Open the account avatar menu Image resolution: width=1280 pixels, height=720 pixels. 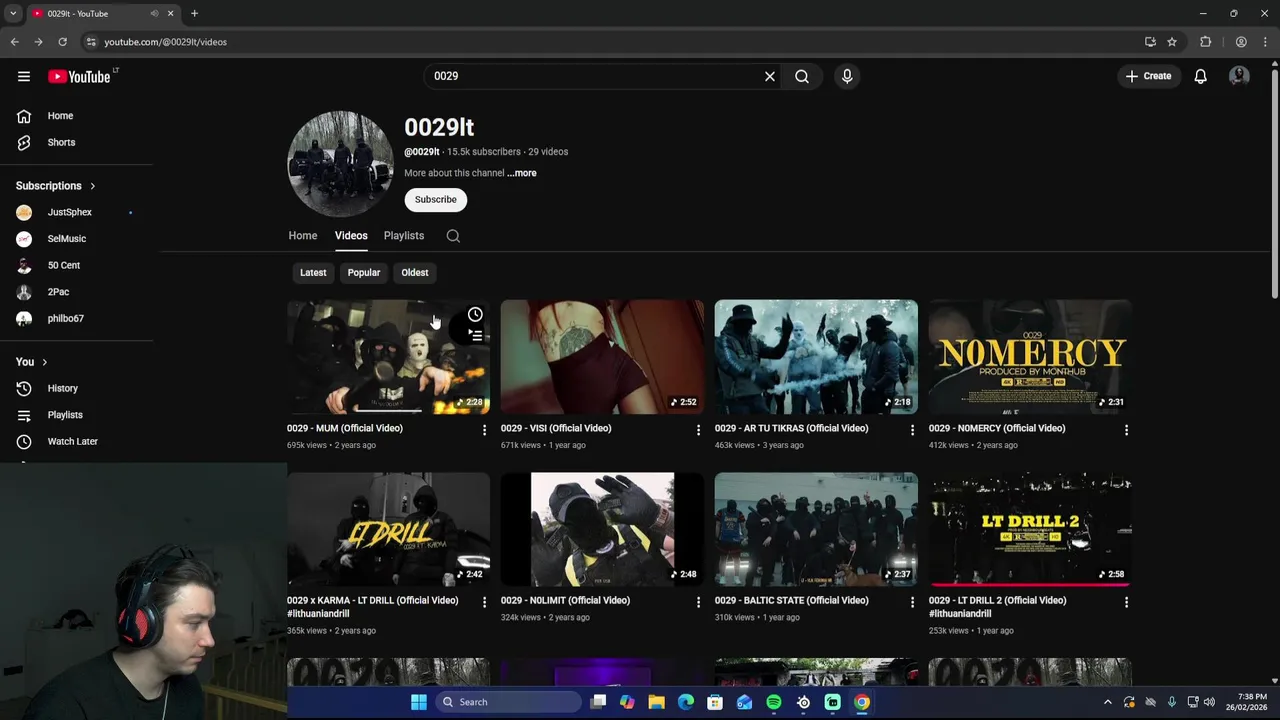pyautogui.click(x=1239, y=76)
